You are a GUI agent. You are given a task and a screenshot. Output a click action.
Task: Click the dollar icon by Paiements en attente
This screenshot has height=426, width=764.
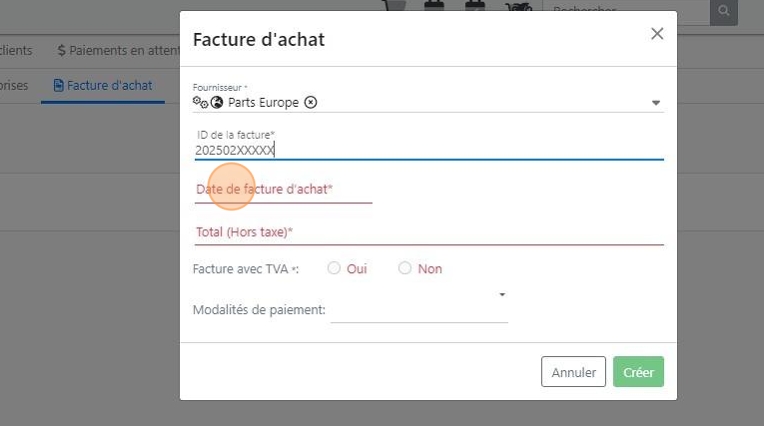click(62, 50)
